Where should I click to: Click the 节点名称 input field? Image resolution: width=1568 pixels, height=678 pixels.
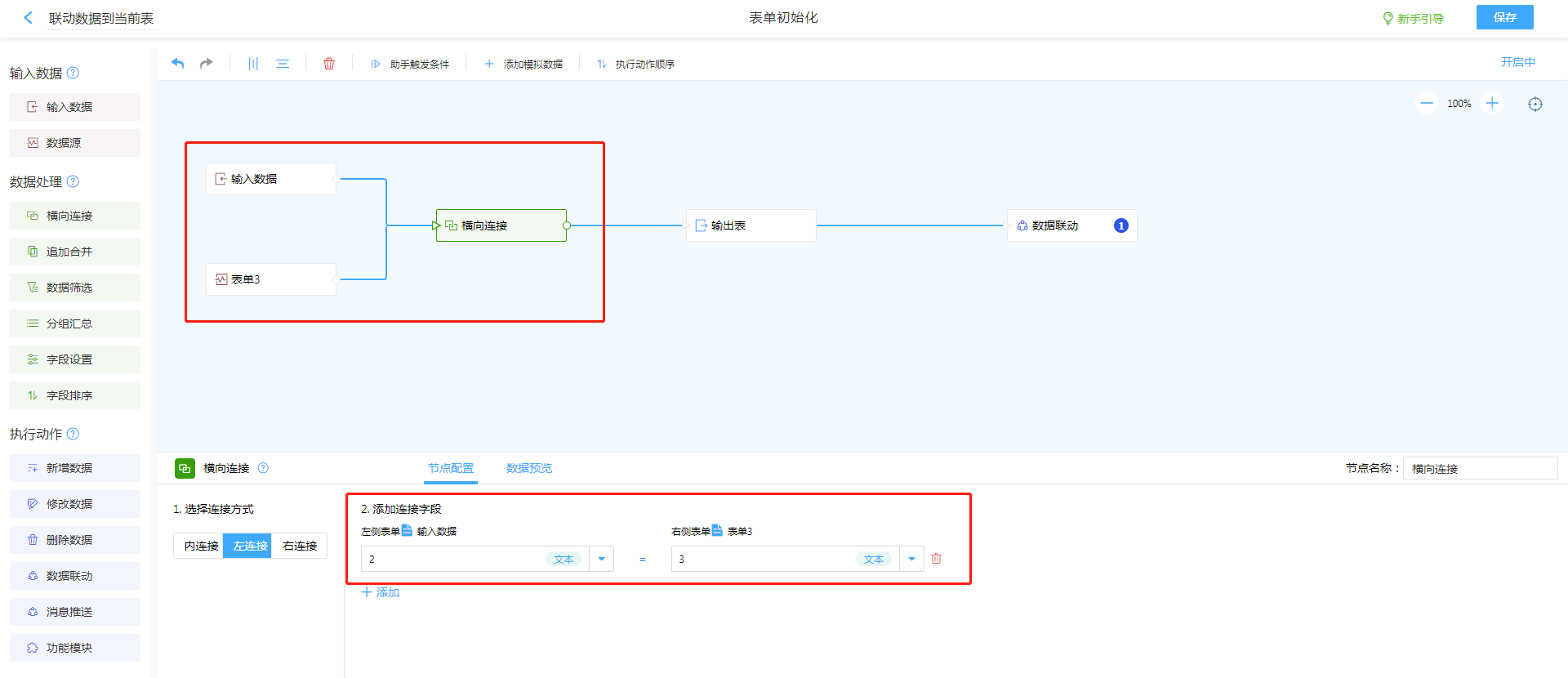(1479, 468)
